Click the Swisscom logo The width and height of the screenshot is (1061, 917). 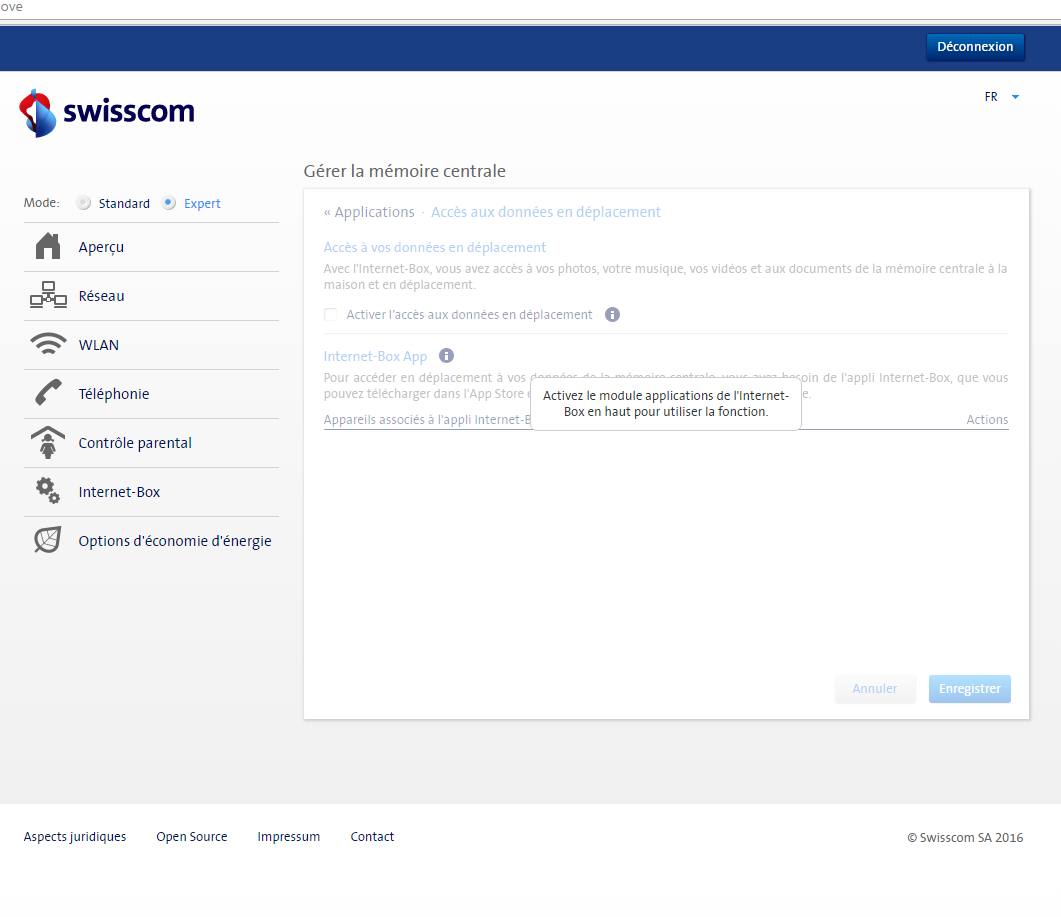pyautogui.click(x=105, y=112)
